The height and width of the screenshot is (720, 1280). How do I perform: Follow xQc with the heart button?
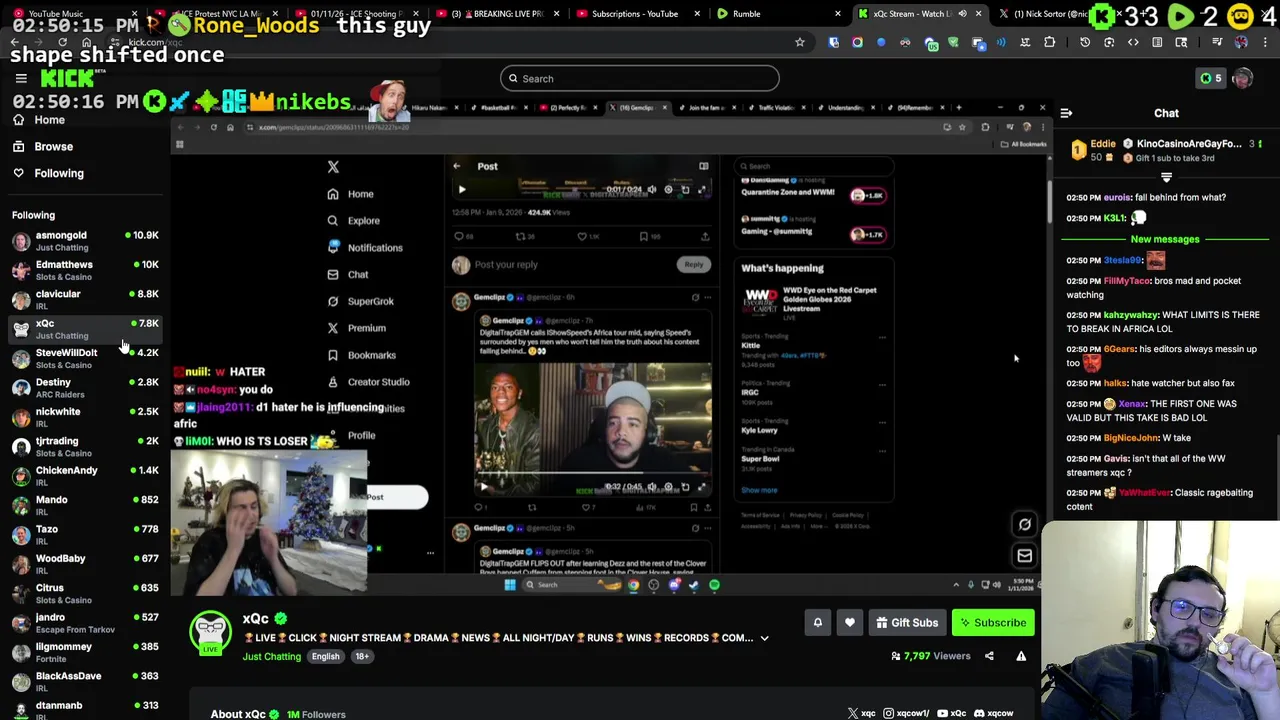[850, 623]
